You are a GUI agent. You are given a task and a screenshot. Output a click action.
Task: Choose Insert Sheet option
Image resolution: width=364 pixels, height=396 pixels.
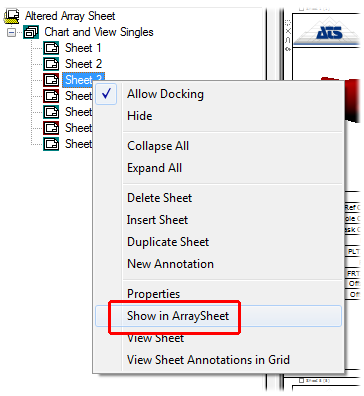pos(157,220)
